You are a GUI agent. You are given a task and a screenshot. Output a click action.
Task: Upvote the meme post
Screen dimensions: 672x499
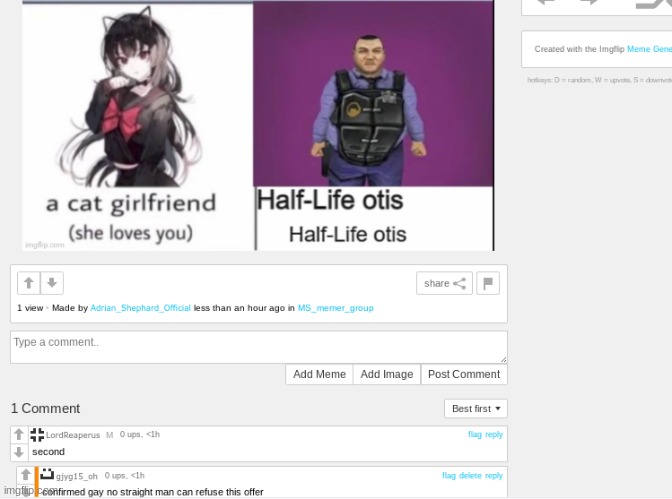coord(29,283)
